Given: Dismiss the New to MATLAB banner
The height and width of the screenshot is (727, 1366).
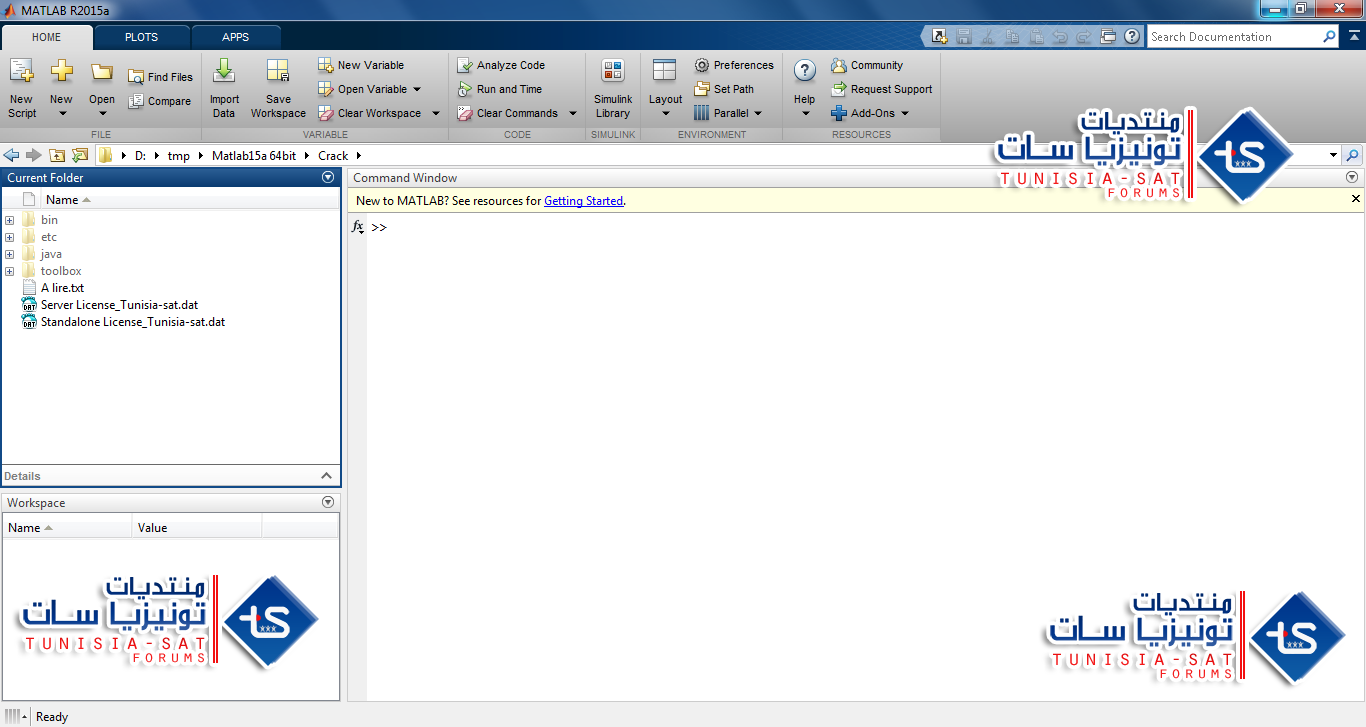Looking at the screenshot, I should coord(1356,199).
